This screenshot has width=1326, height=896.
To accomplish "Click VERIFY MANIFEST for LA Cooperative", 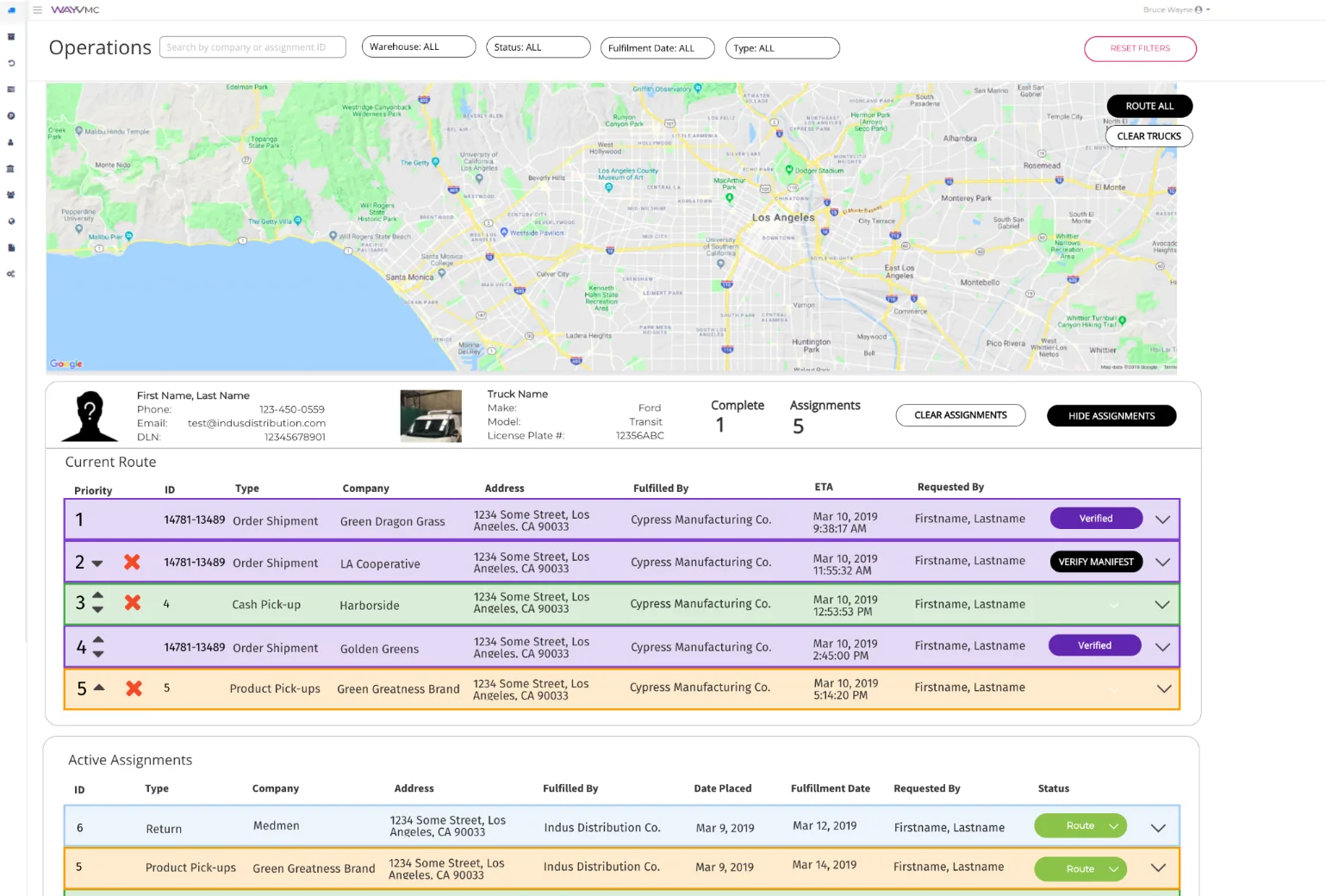I will (1096, 562).
